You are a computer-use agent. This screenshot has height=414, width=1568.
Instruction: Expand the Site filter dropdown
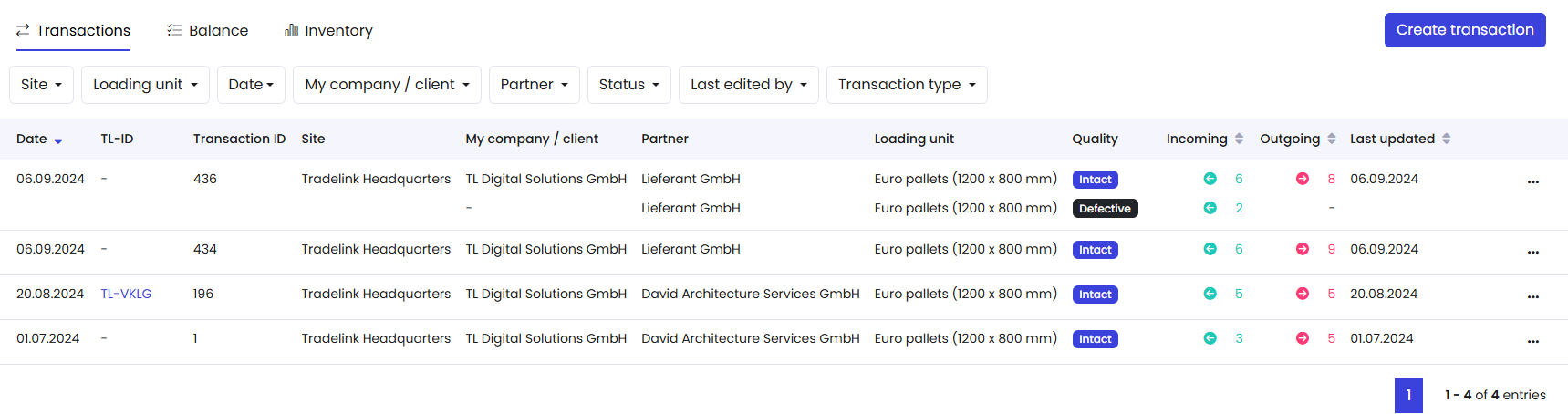41,85
